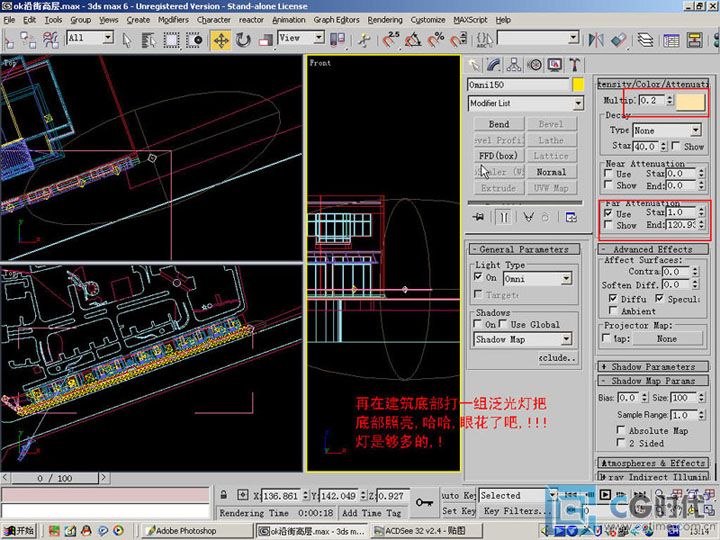Click the Normal modifier button
Image resolution: width=720 pixels, height=540 pixels.
(x=551, y=172)
